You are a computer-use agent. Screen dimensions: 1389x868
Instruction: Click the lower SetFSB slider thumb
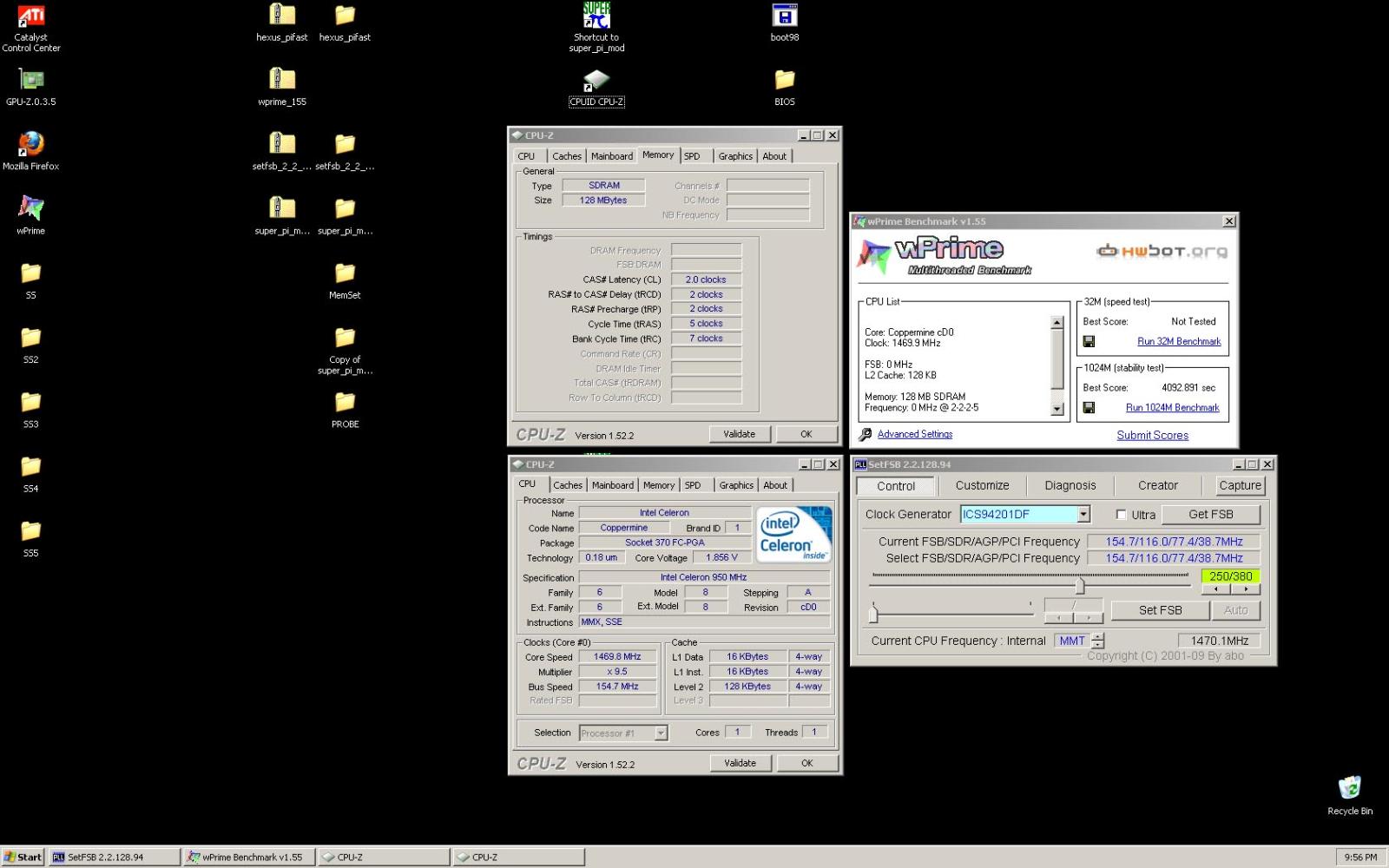click(873, 615)
